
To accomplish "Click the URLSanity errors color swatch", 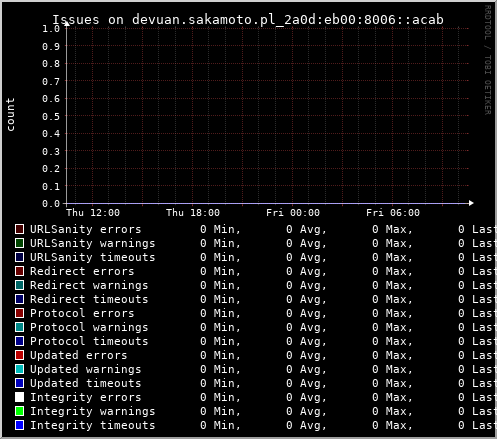I will tap(20, 229).
